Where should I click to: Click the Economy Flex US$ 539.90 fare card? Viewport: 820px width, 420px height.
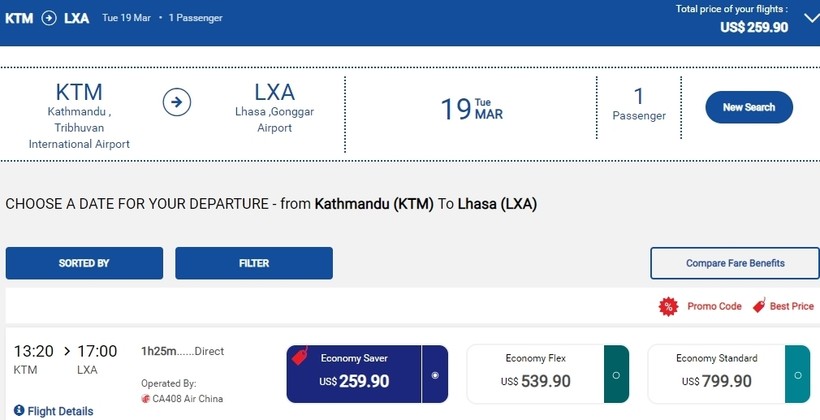535,375
